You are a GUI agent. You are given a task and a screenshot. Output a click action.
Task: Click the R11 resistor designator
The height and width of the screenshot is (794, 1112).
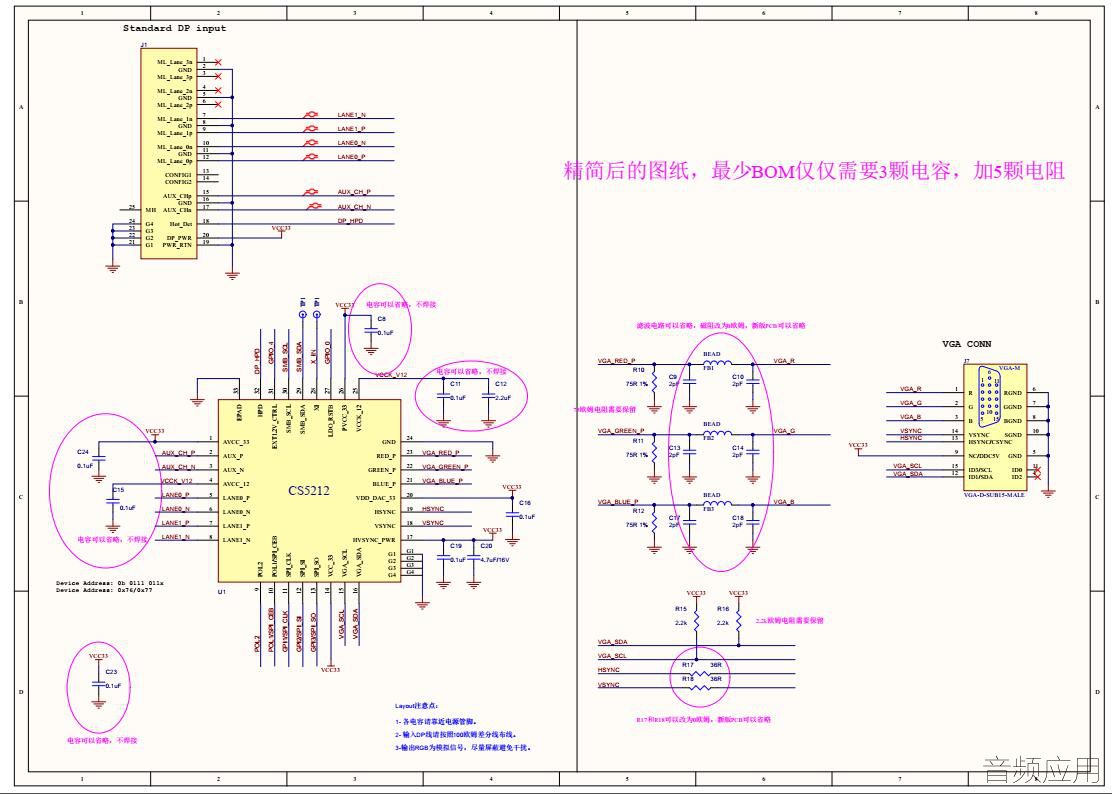click(x=638, y=441)
